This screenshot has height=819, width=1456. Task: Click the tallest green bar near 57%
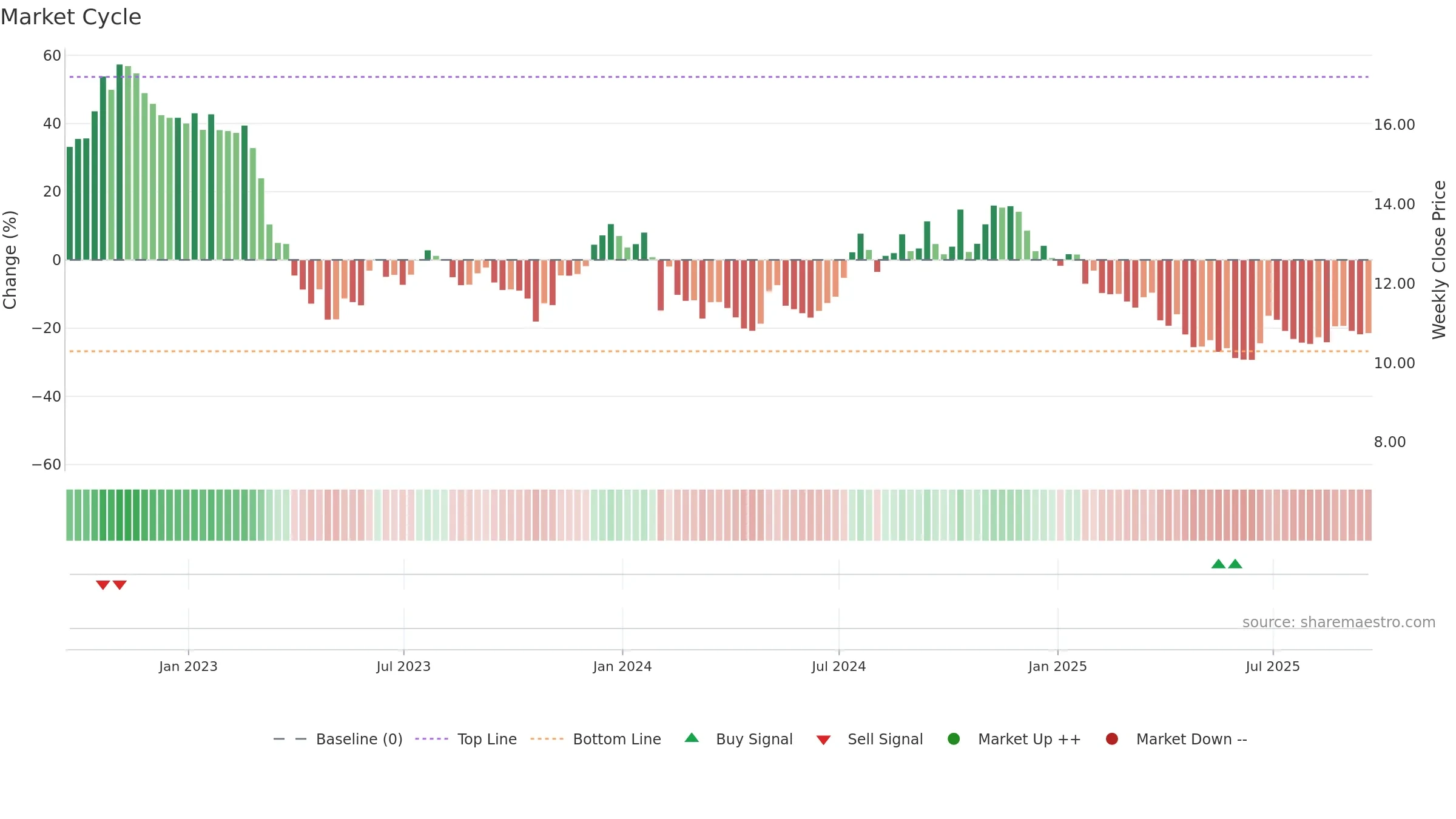tap(120, 162)
